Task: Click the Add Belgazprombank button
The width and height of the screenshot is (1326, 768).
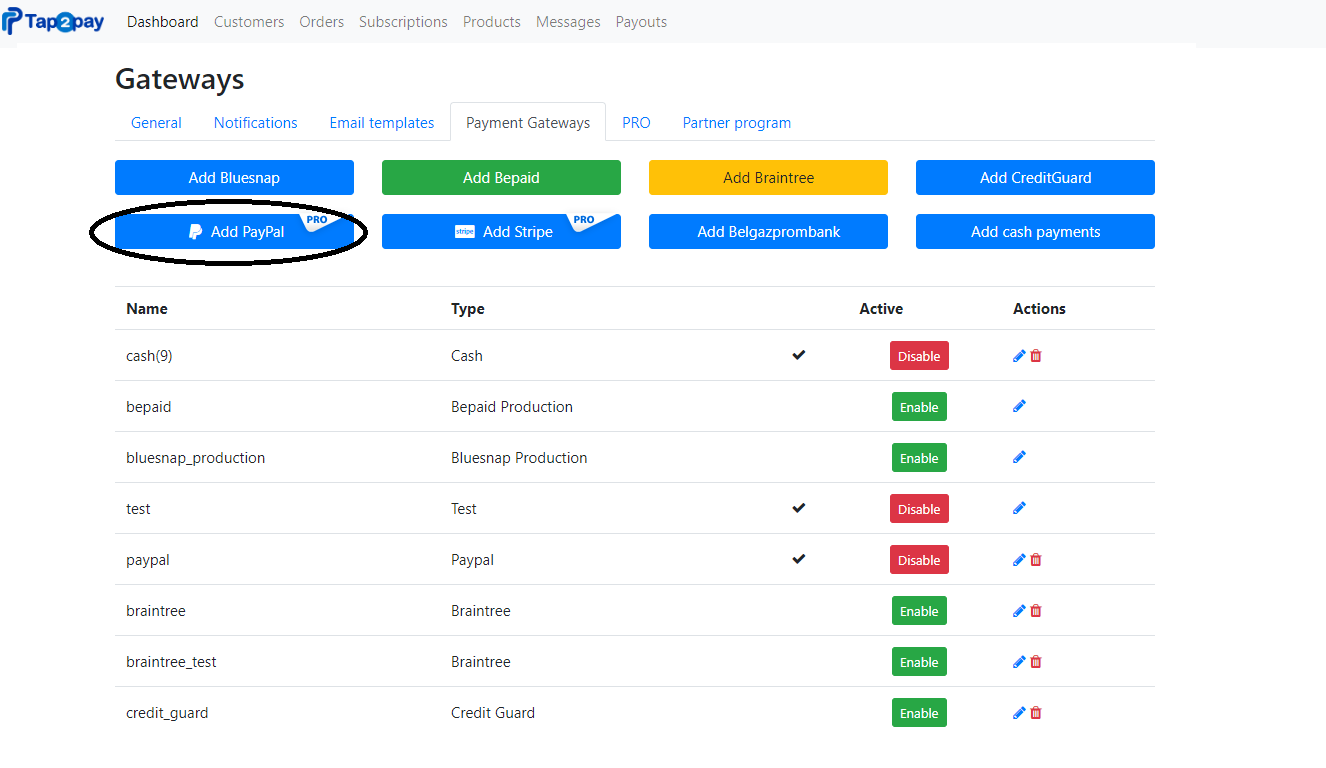Action: point(768,231)
